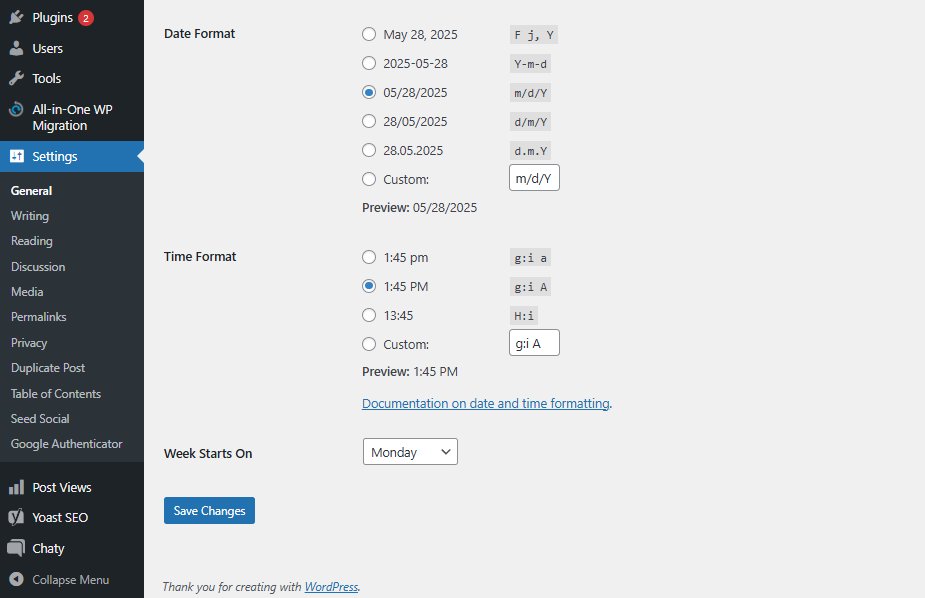Focus the custom time format input box

click(x=534, y=344)
